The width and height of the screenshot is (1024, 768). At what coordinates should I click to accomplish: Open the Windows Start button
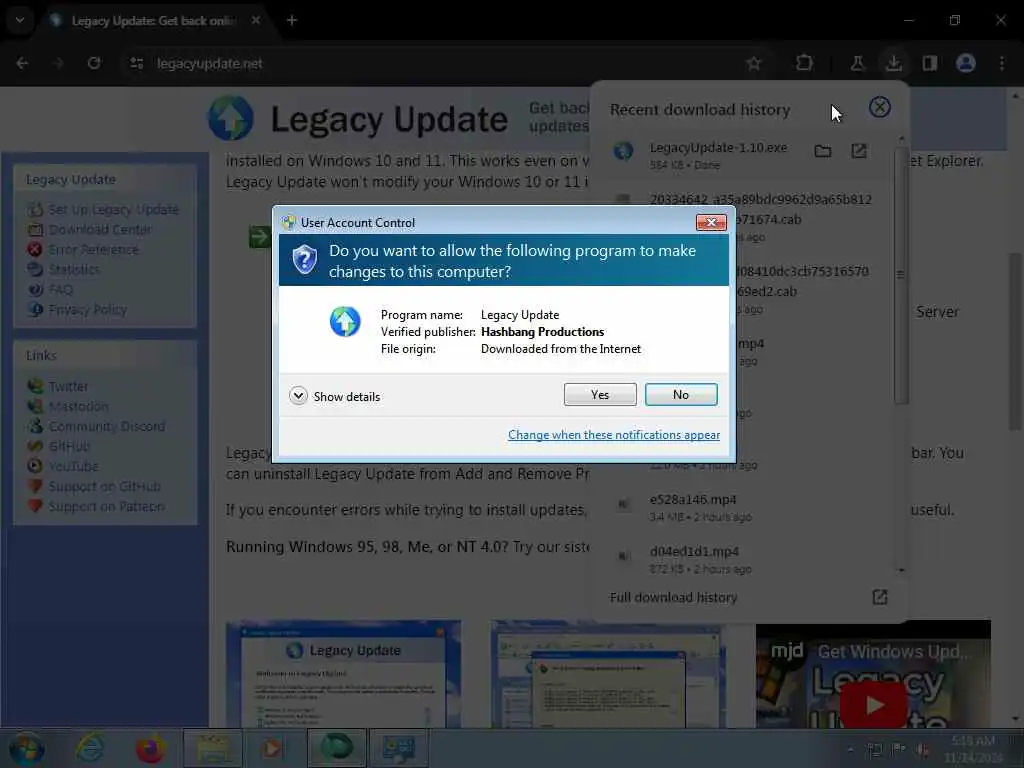coord(27,748)
